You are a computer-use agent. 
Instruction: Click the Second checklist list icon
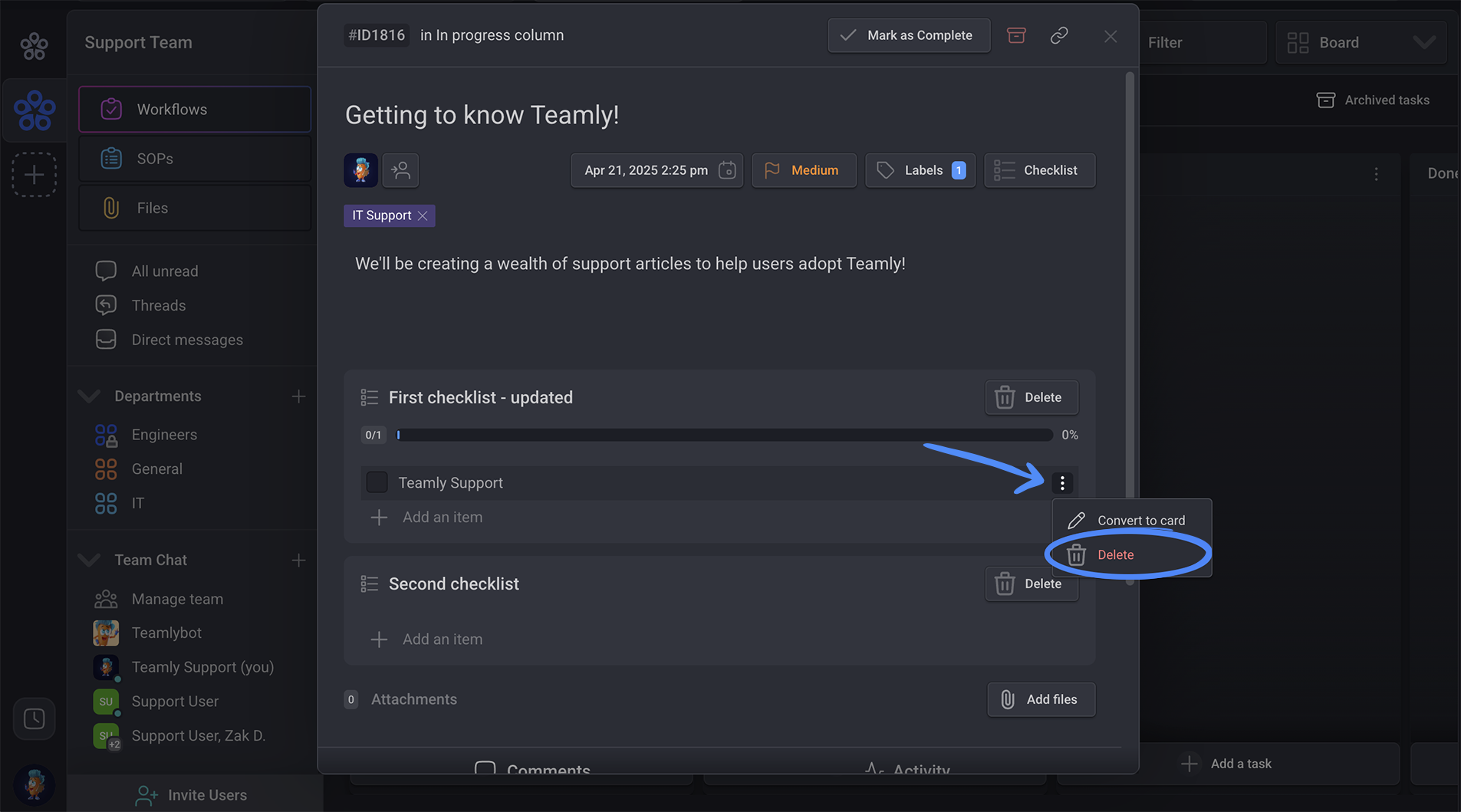click(370, 584)
